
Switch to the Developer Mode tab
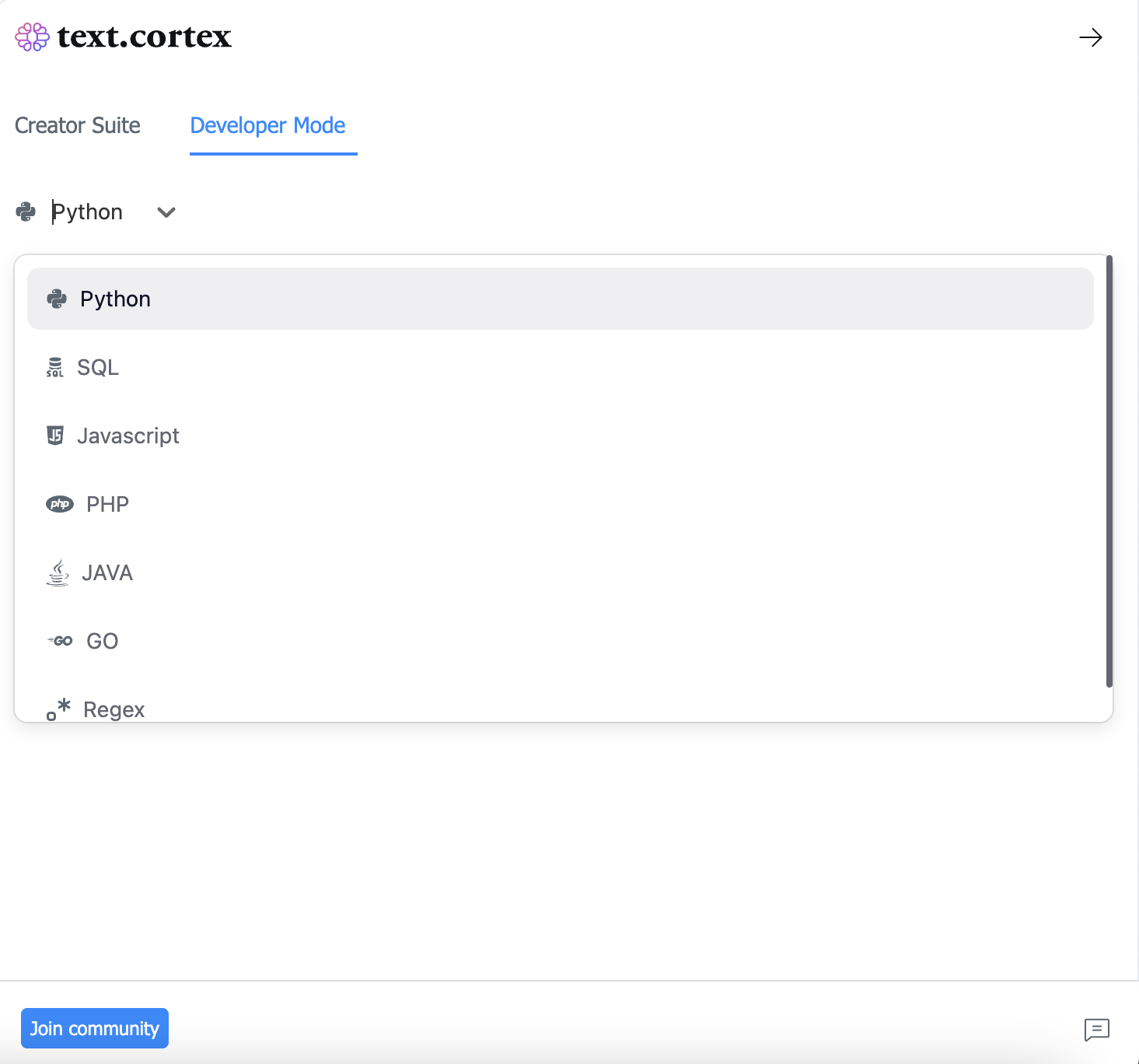(x=267, y=125)
